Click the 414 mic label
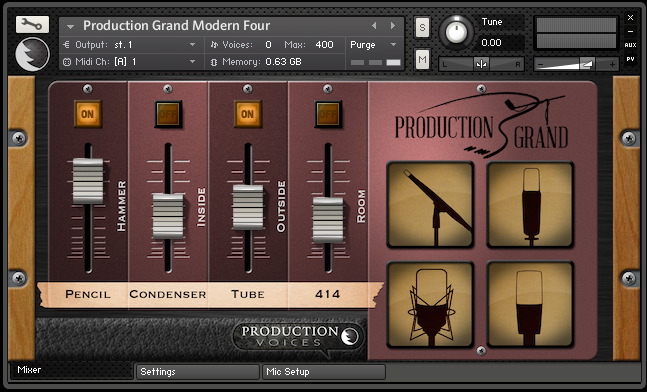Viewport: 647px width, 392px height. pos(328,294)
